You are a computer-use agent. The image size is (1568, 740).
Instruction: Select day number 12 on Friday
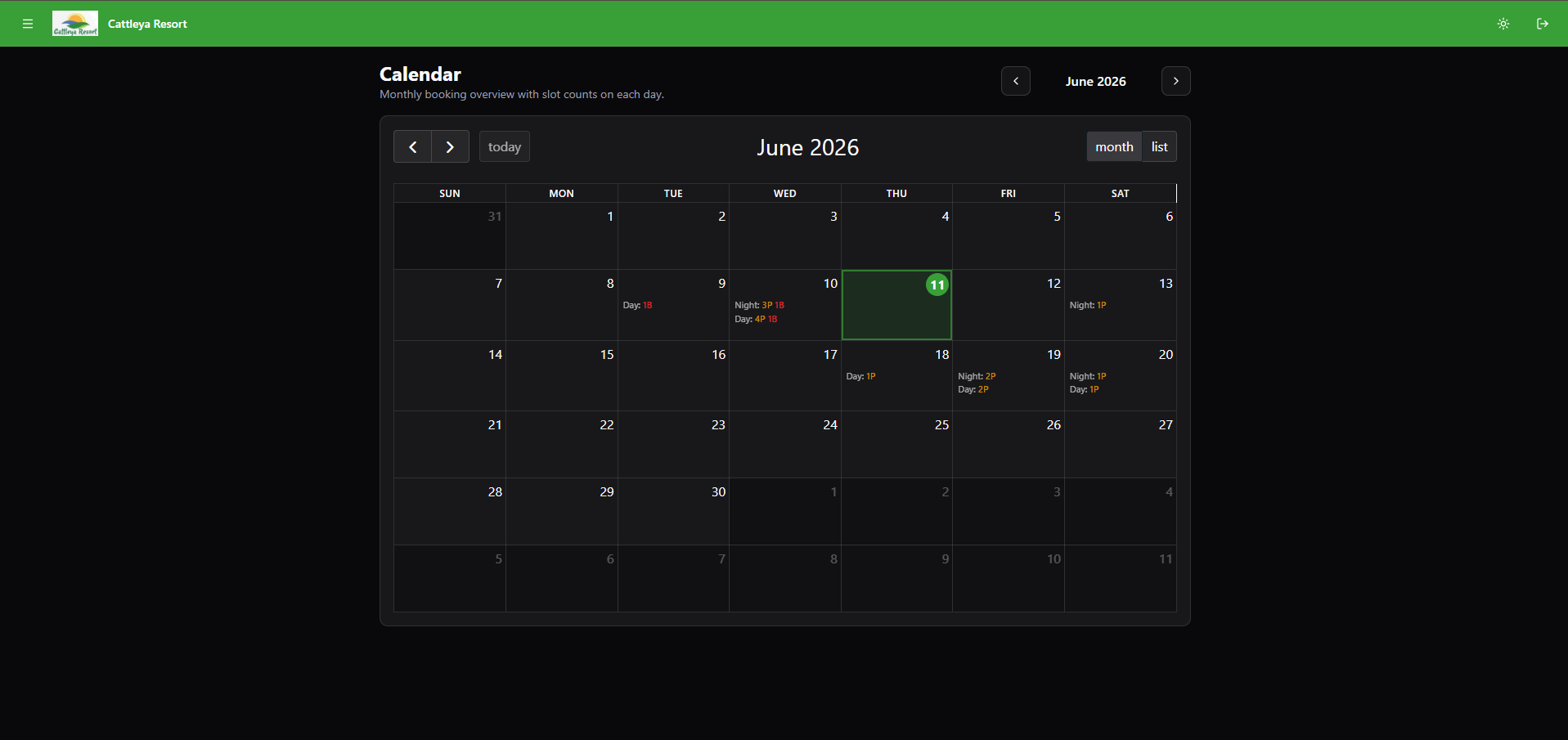tap(1054, 283)
